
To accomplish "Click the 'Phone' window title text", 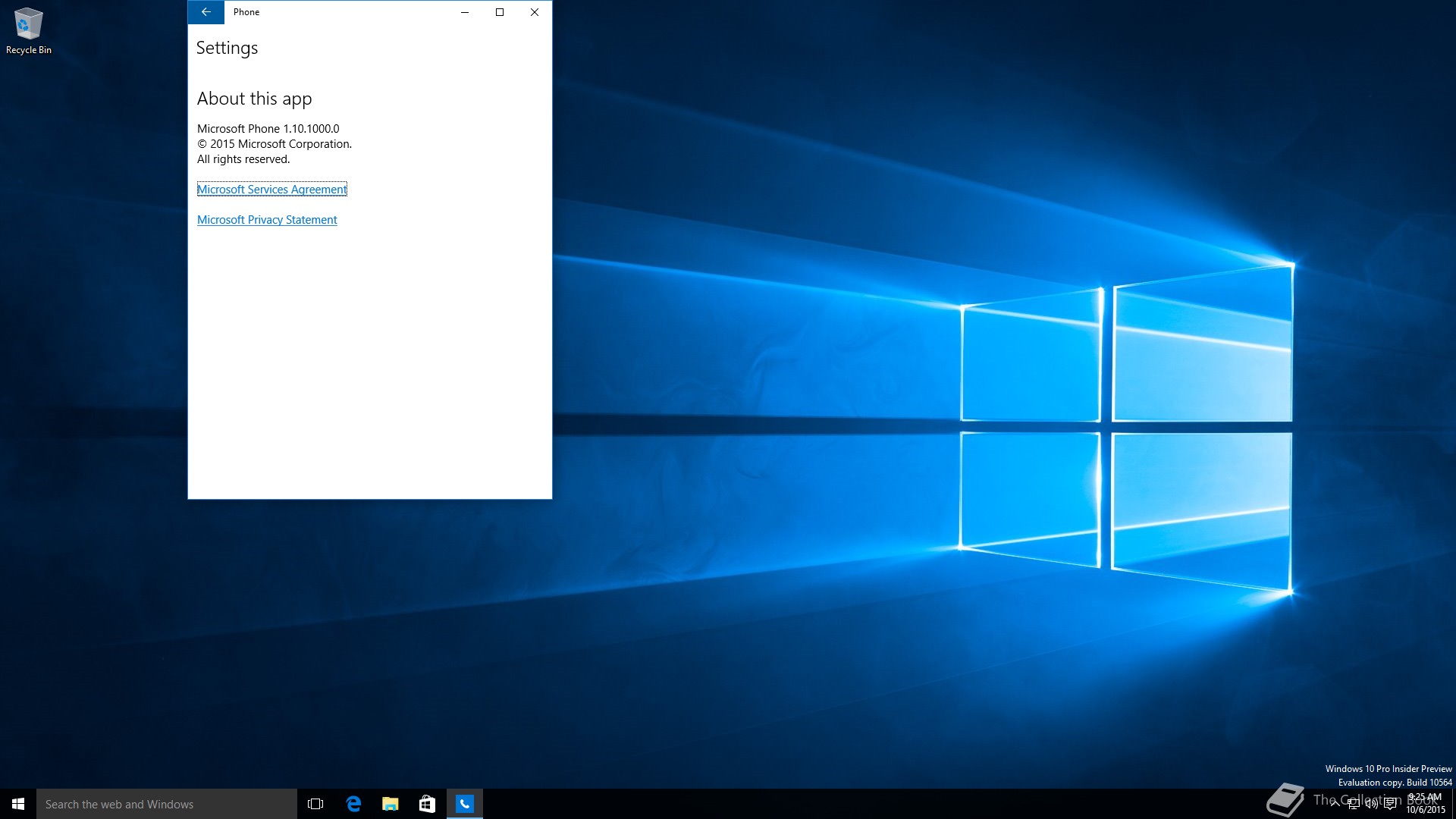I will (246, 12).
